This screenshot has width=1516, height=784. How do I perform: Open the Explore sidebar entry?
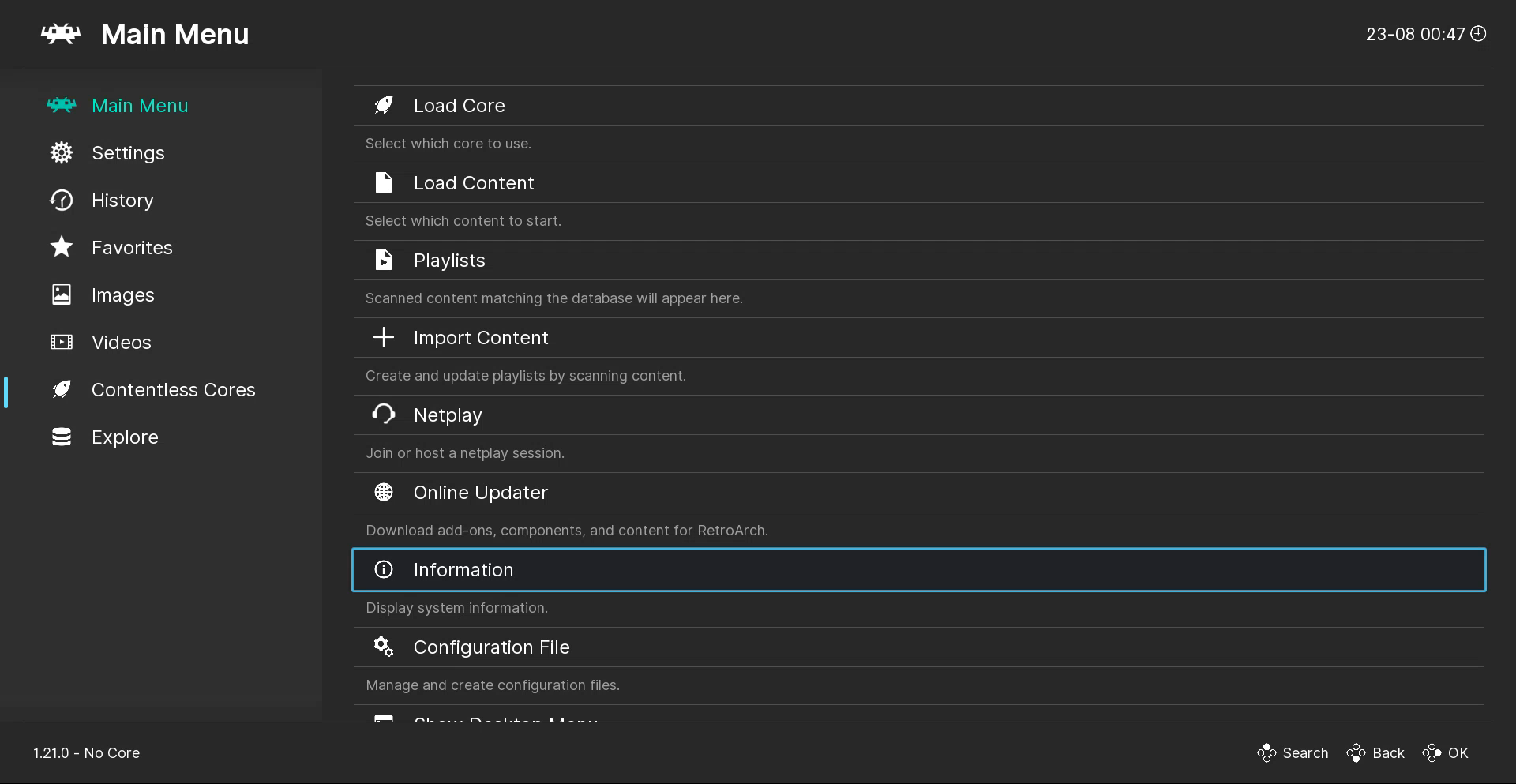[x=125, y=437]
